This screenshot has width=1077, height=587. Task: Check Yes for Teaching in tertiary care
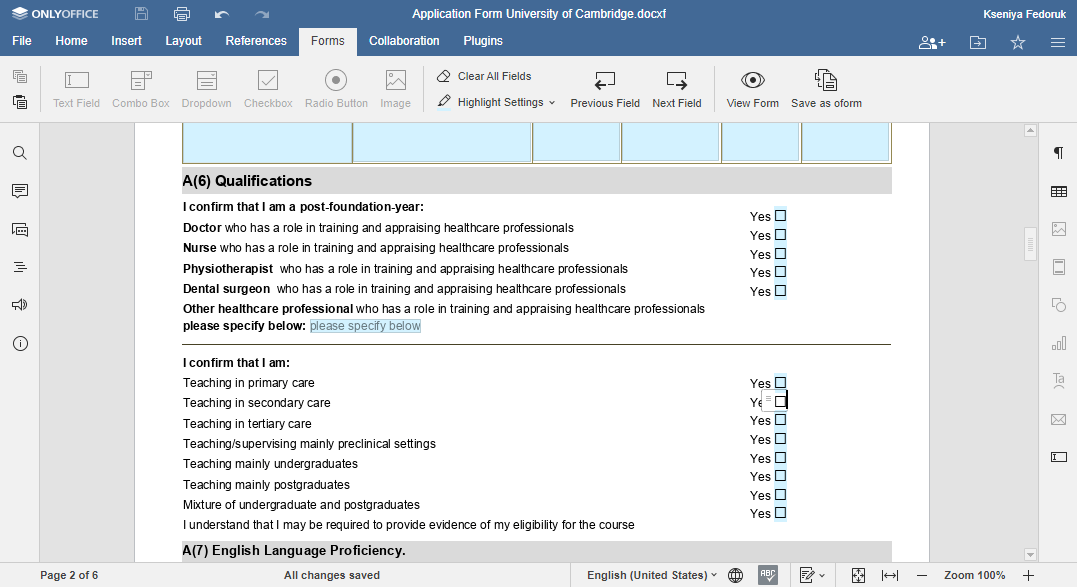(x=780, y=419)
